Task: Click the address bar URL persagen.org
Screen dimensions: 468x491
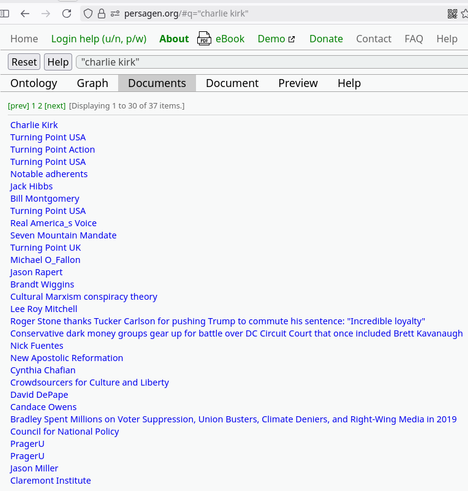Action: (x=186, y=14)
